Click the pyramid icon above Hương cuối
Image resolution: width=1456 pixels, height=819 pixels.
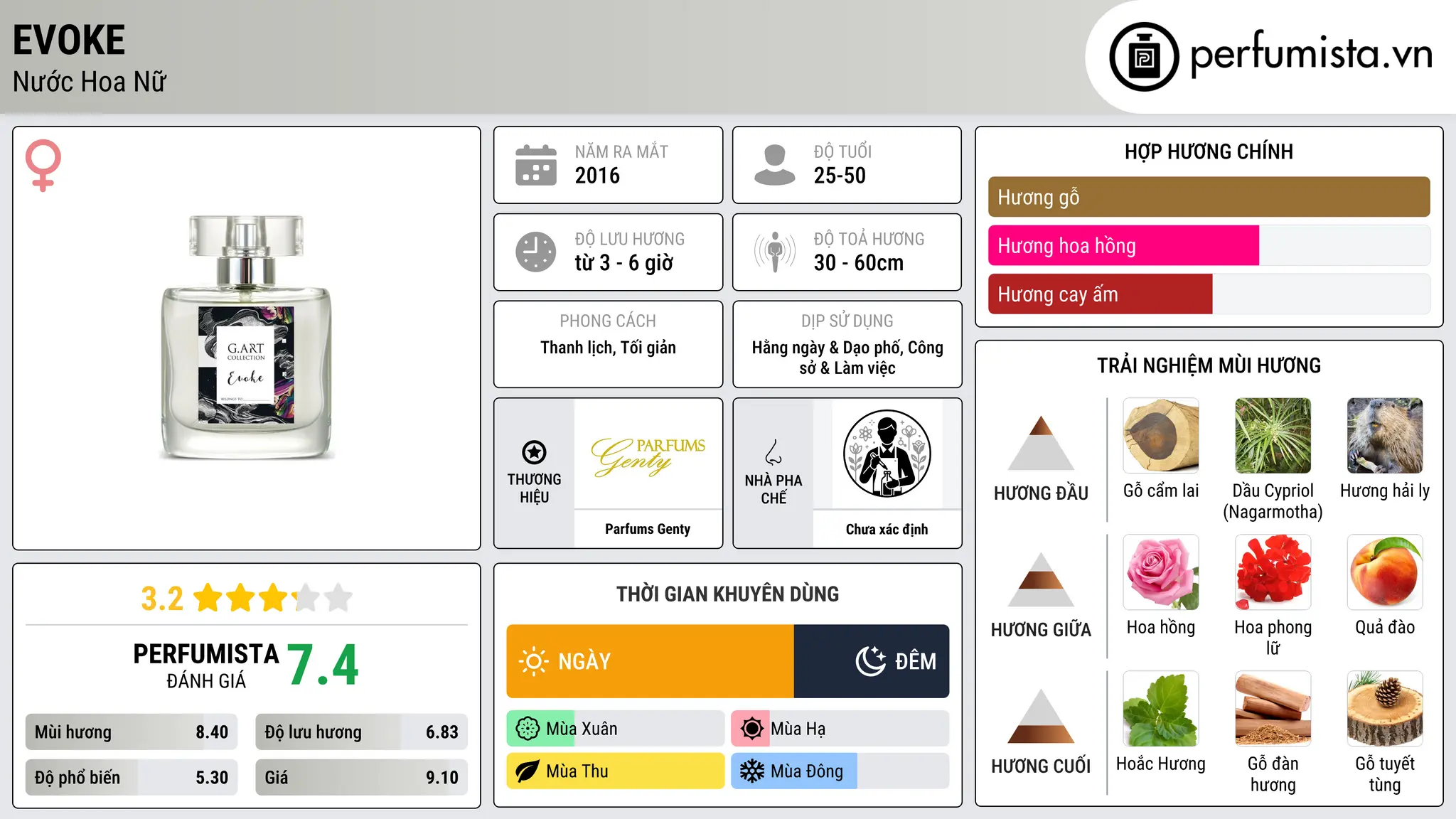1041,716
